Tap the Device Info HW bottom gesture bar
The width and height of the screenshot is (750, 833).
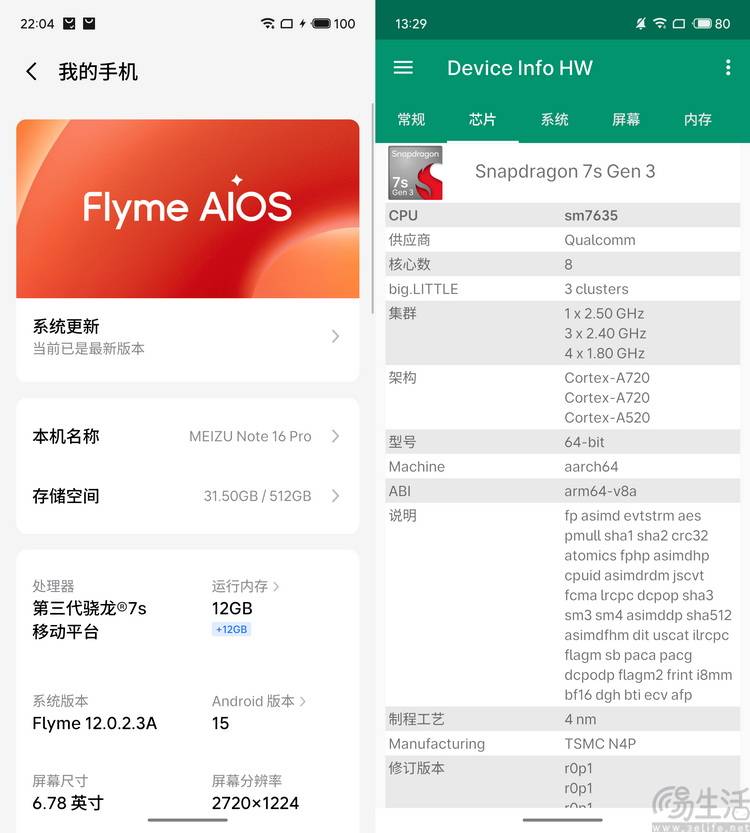562,820
